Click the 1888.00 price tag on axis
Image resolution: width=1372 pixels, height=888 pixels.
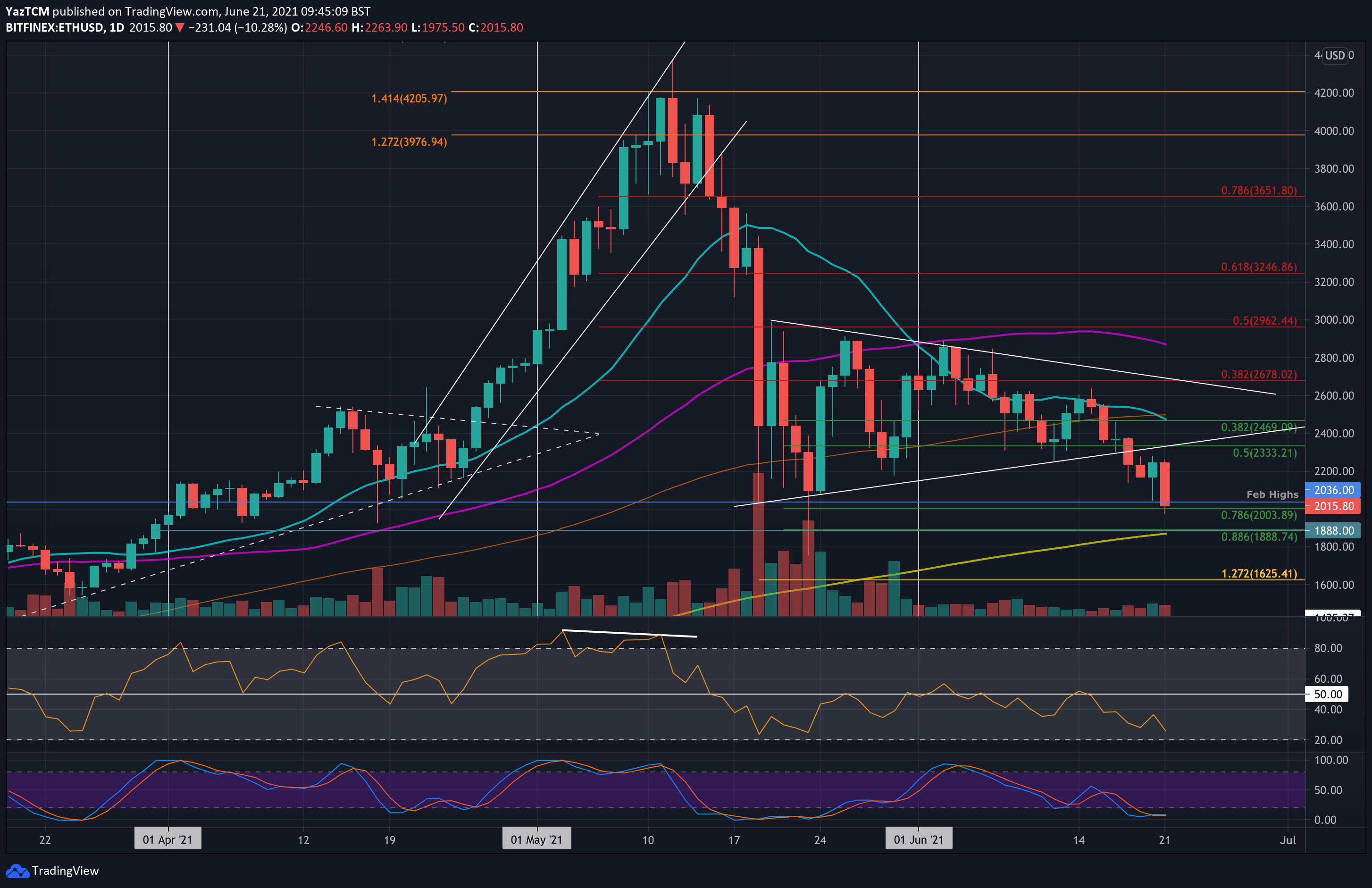1332,530
